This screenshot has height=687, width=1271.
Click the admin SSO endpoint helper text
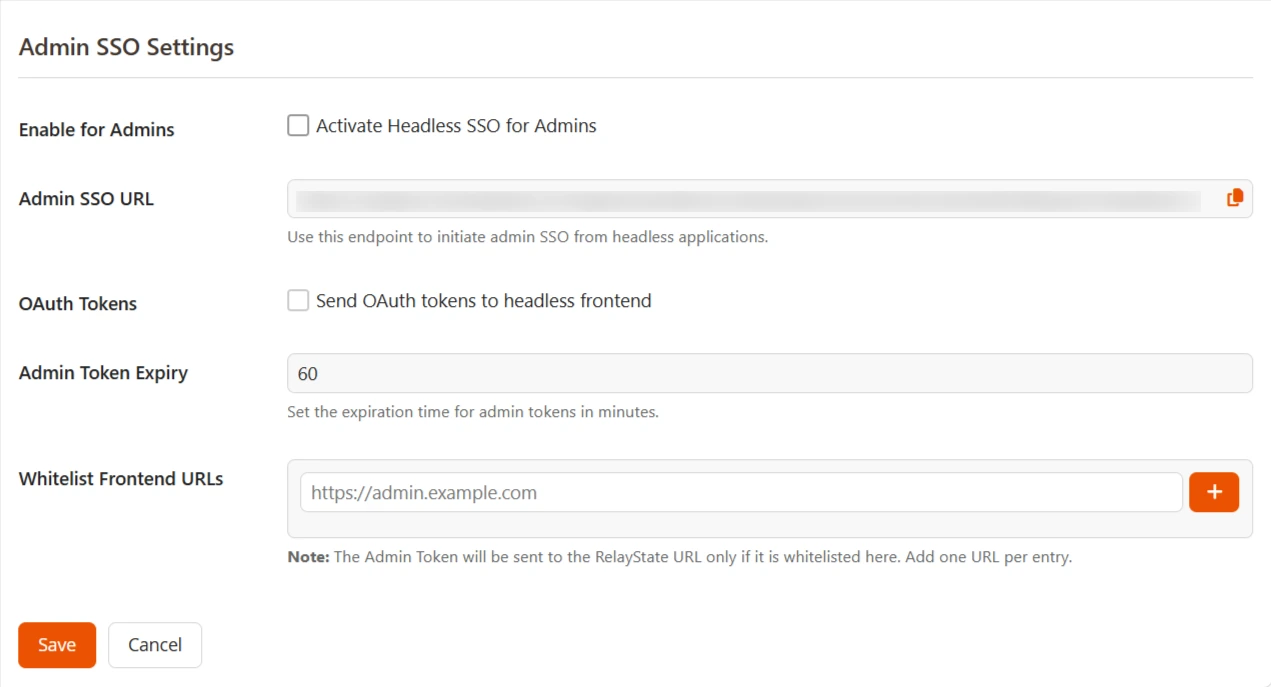point(527,236)
